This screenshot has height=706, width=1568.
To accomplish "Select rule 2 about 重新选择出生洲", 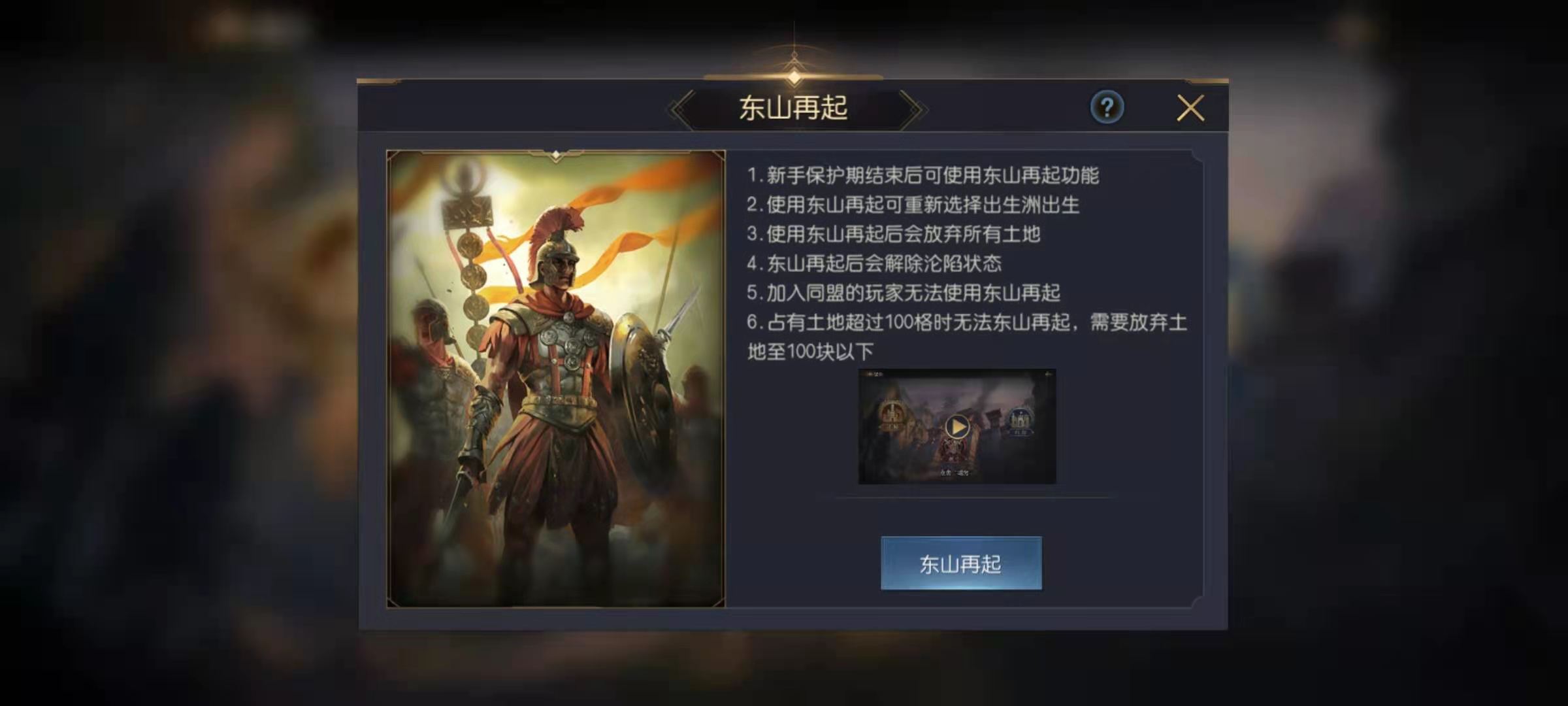I will point(913,205).
